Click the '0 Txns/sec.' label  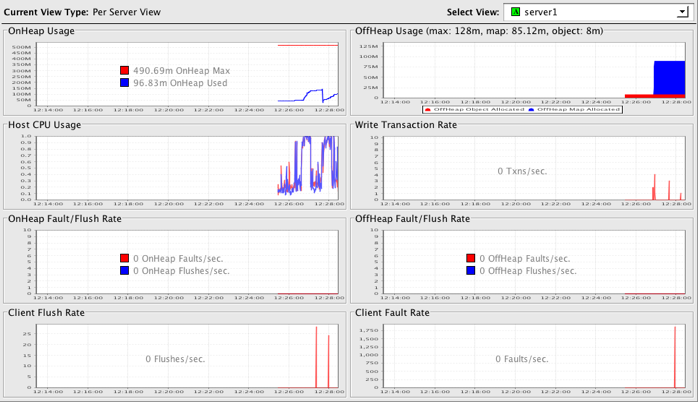point(522,171)
